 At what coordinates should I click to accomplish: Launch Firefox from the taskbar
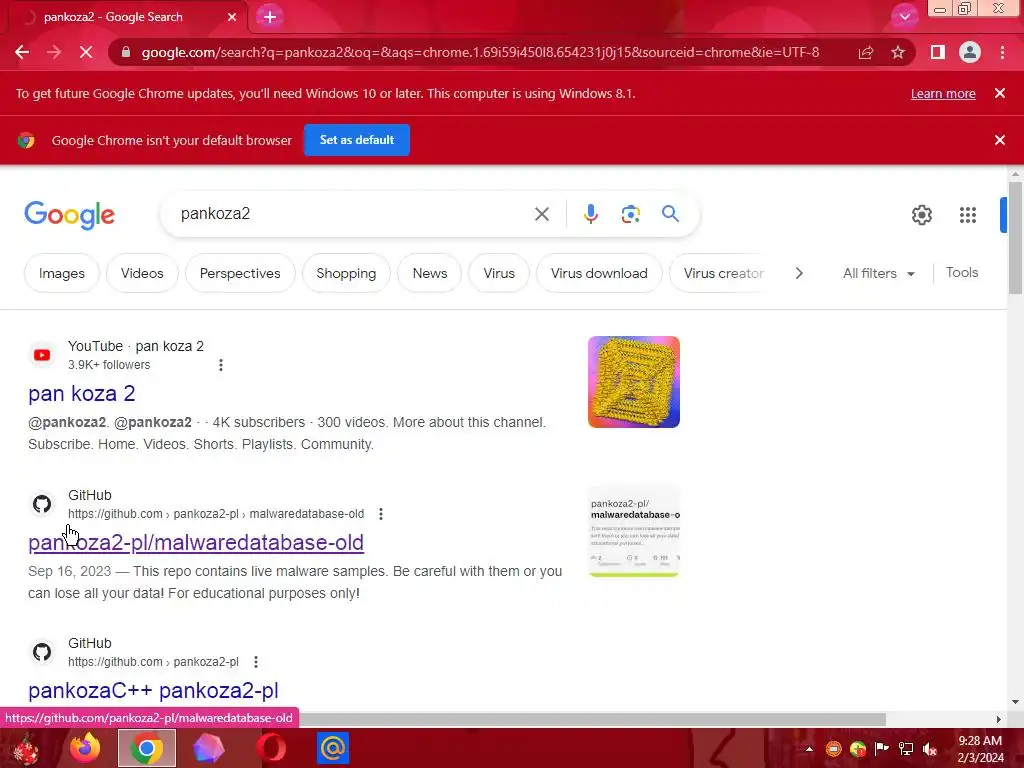click(85, 748)
